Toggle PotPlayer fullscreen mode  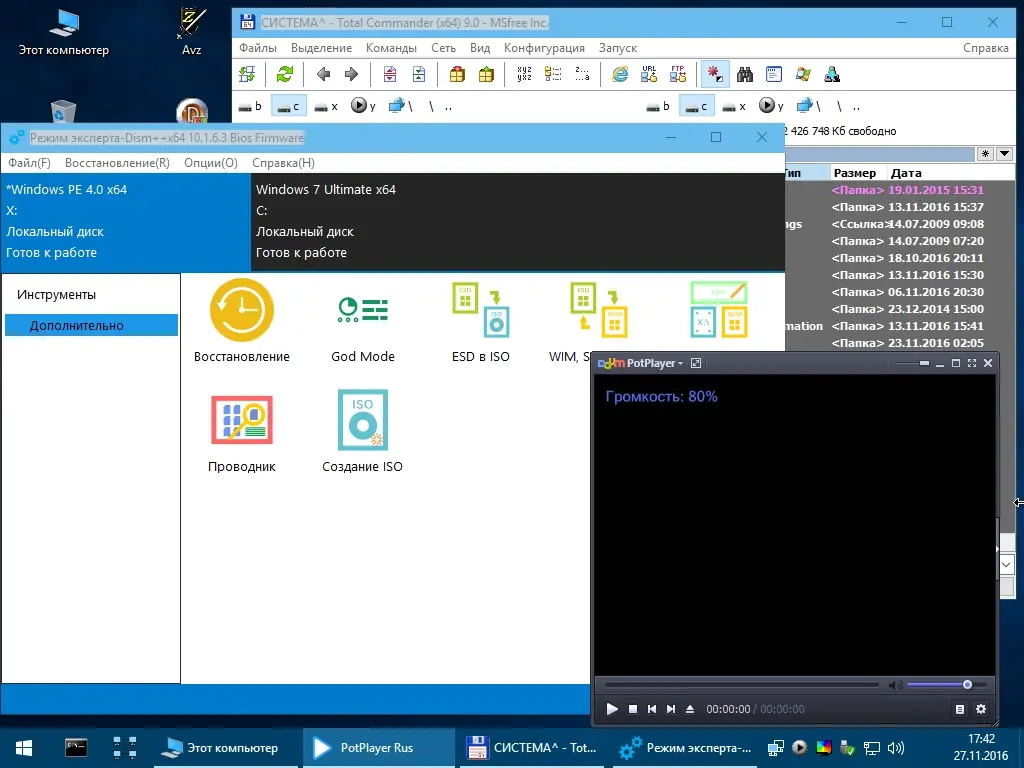pos(972,363)
